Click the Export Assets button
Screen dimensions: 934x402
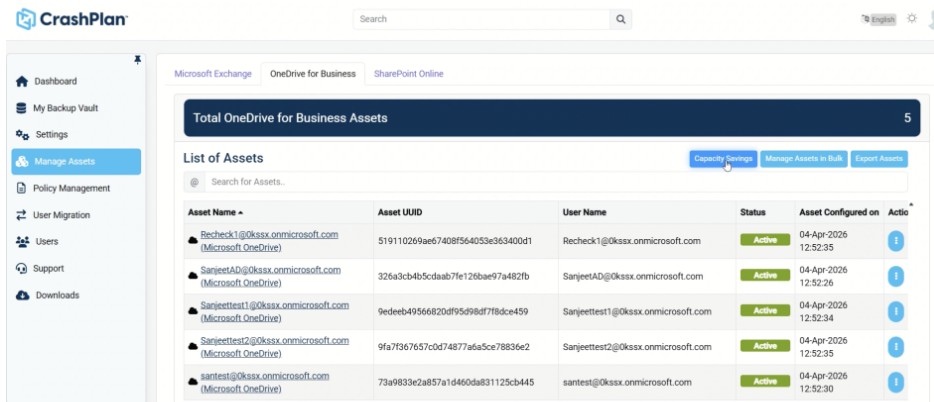coord(879,159)
